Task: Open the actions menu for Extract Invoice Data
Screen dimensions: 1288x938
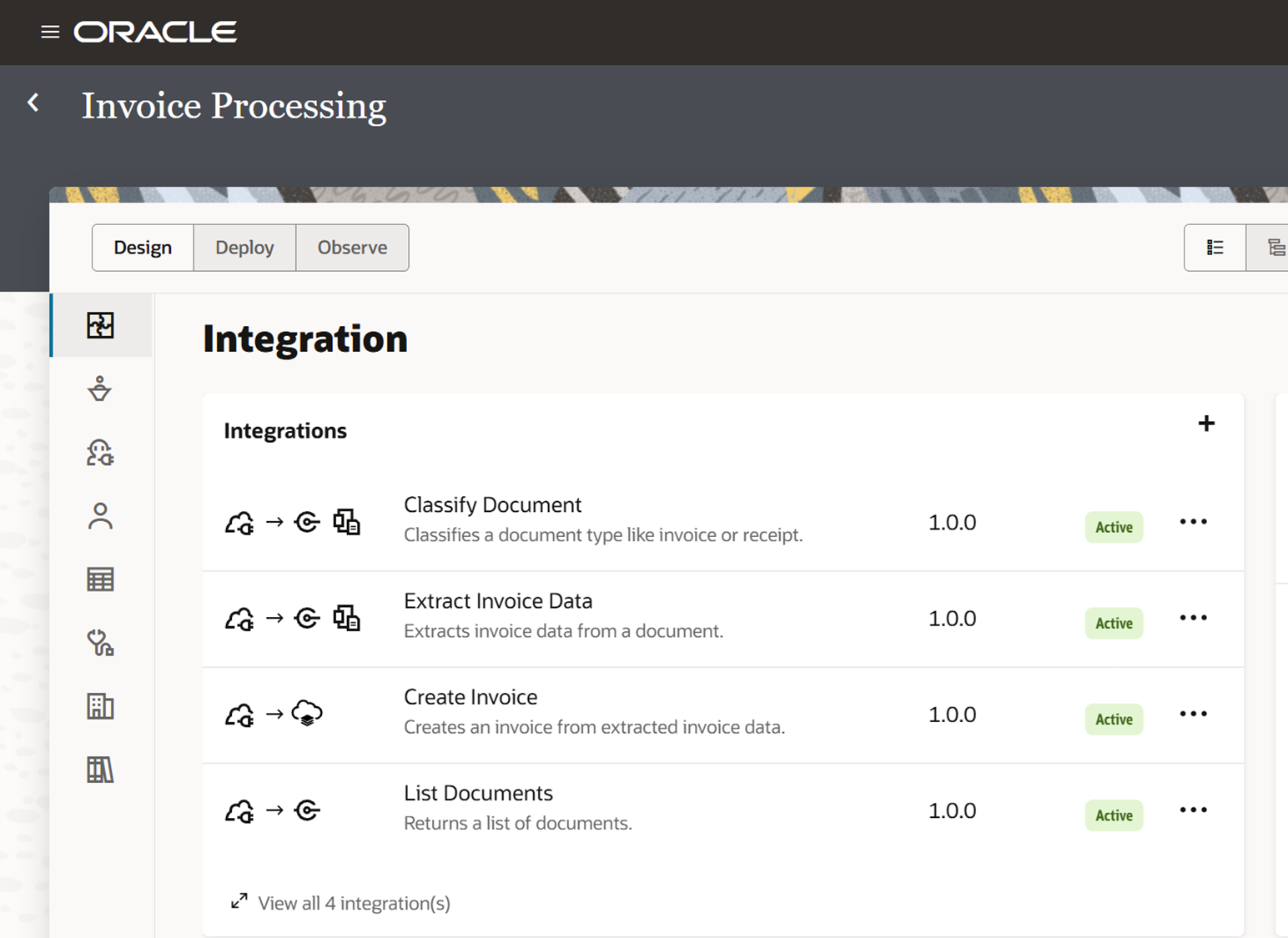Action: pos(1193,617)
